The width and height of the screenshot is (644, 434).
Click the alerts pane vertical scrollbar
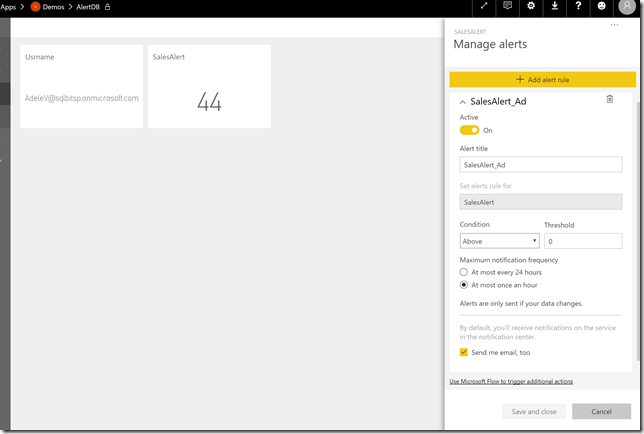pos(638,230)
